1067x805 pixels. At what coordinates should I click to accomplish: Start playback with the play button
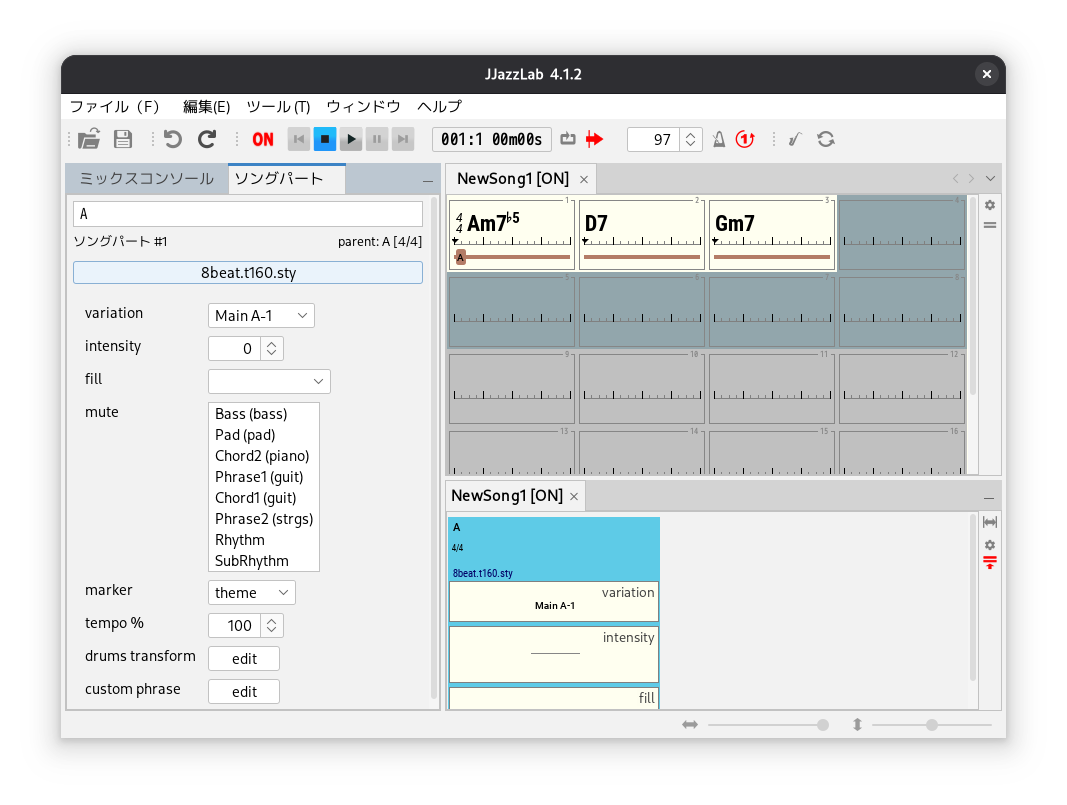(351, 139)
